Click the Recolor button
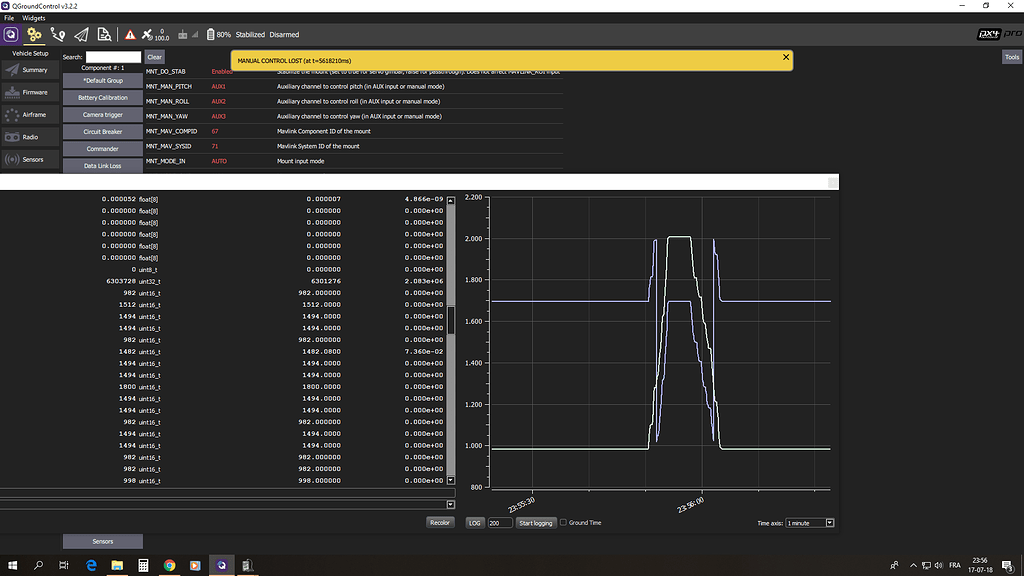1024x576 pixels. [x=439, y=523]
